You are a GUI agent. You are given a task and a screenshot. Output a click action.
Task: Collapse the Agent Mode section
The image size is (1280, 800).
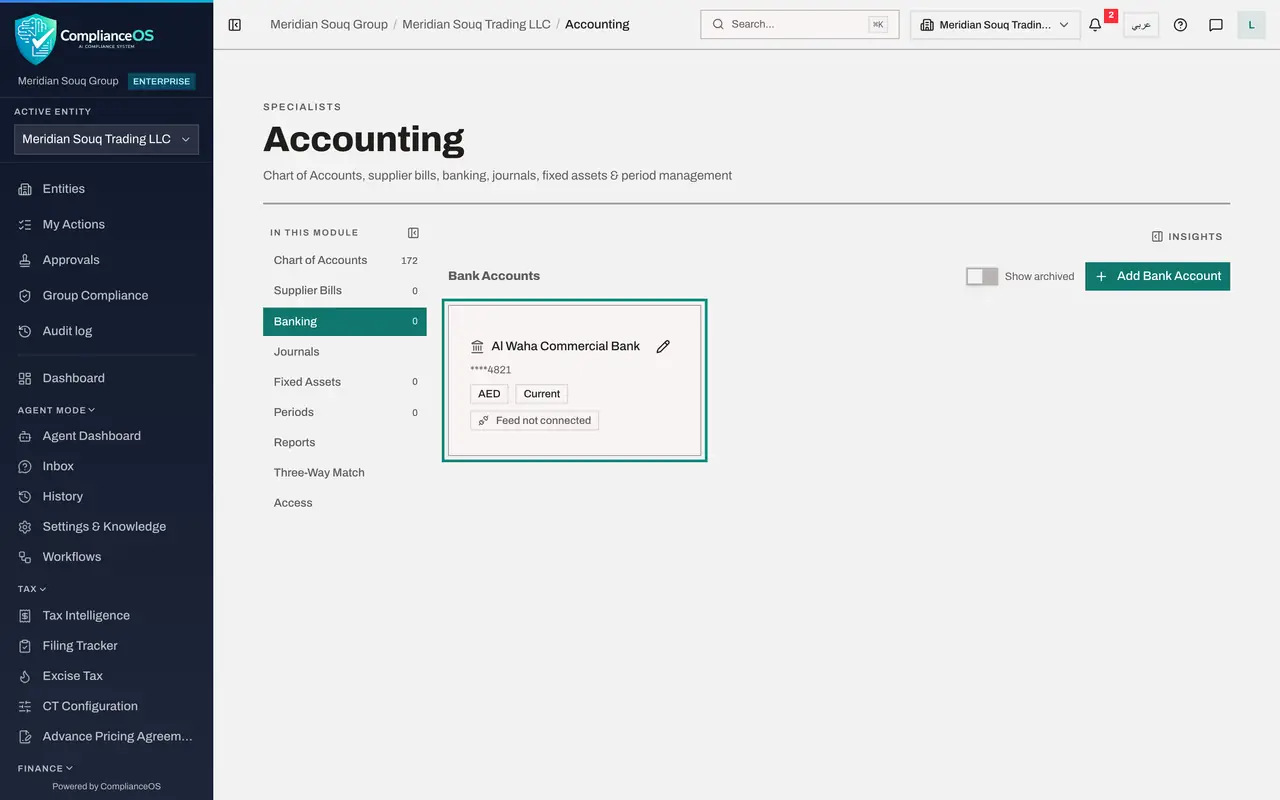(x=56, y=410)
